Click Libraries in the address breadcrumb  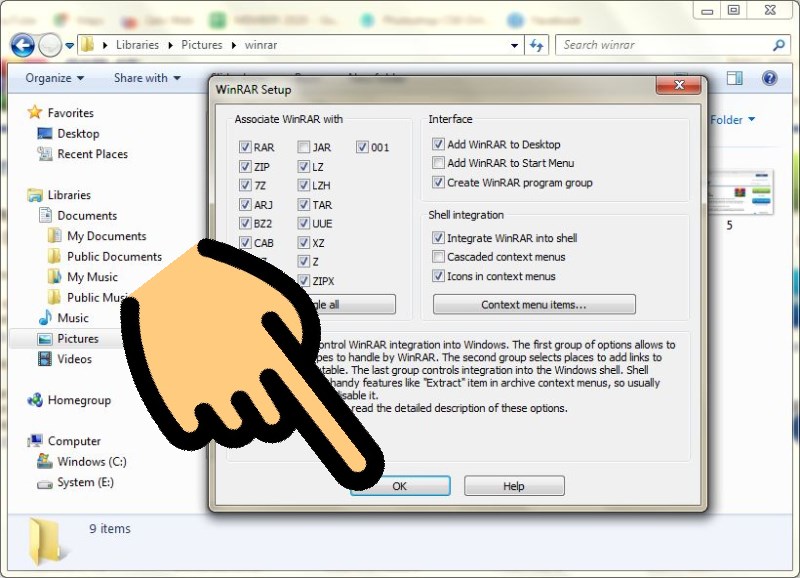pos(137,45)
